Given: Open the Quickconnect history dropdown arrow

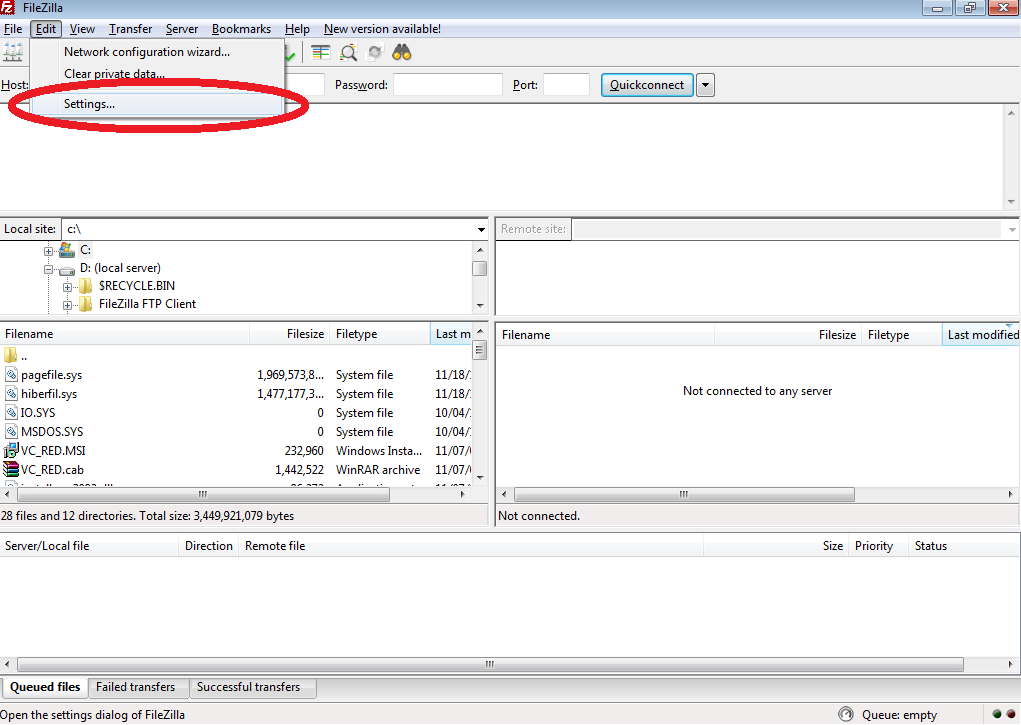Looking at the screenshot, I should click(705, 85).
